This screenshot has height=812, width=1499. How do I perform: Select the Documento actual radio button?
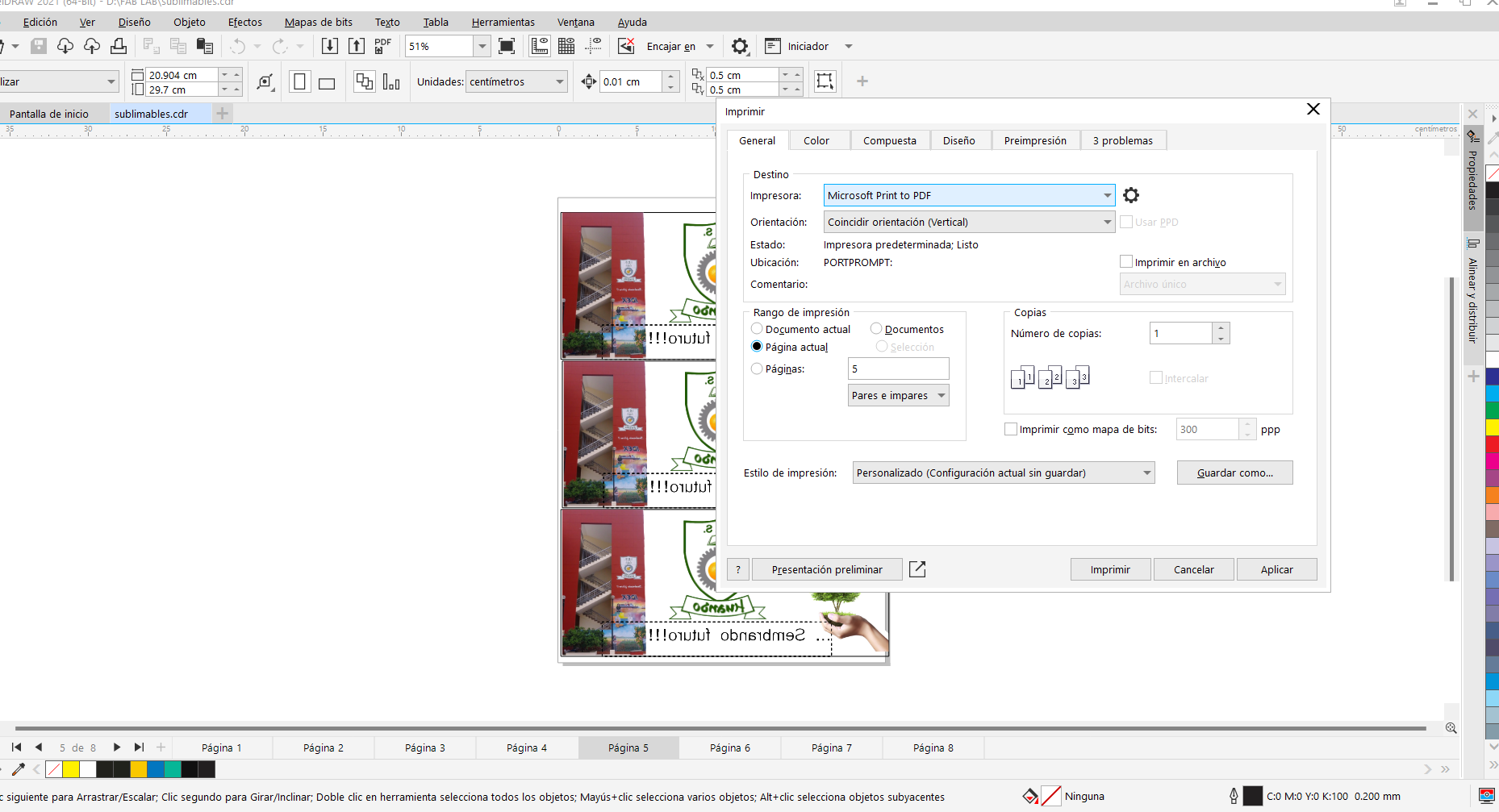click(757, 329)
